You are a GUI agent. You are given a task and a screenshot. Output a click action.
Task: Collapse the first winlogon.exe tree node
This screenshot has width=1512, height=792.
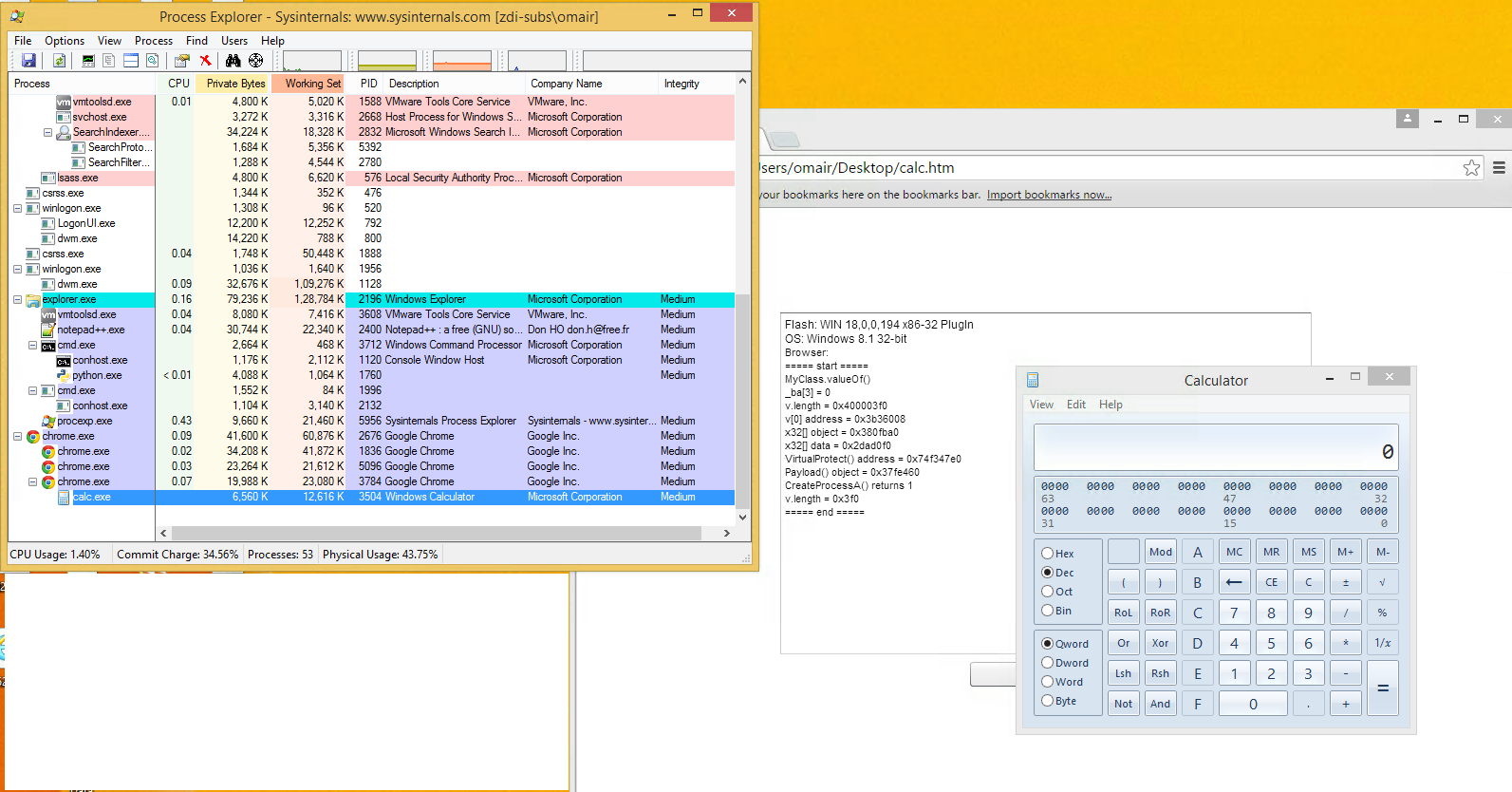click(x=17, y=208)
